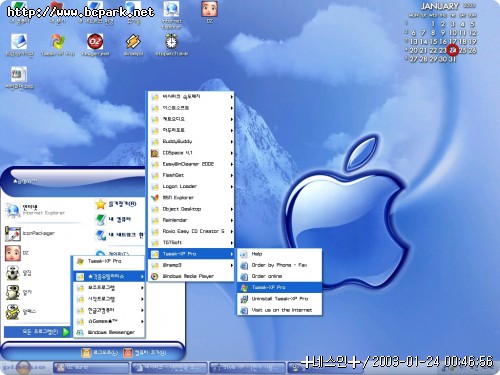Click the green All Programs arrow
Image resolution: width=500 pixels, height=375 pixels.
[66, 332]
